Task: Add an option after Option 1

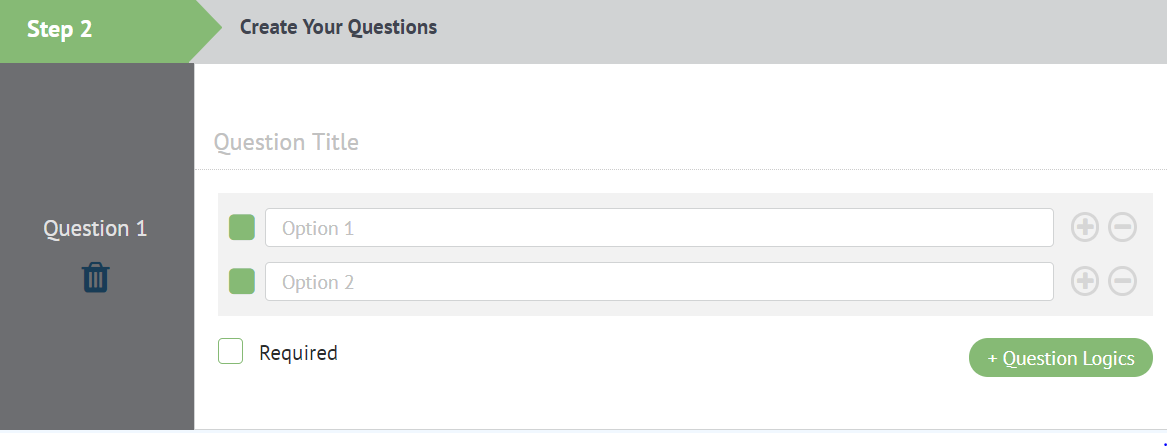Action: 1085,228
